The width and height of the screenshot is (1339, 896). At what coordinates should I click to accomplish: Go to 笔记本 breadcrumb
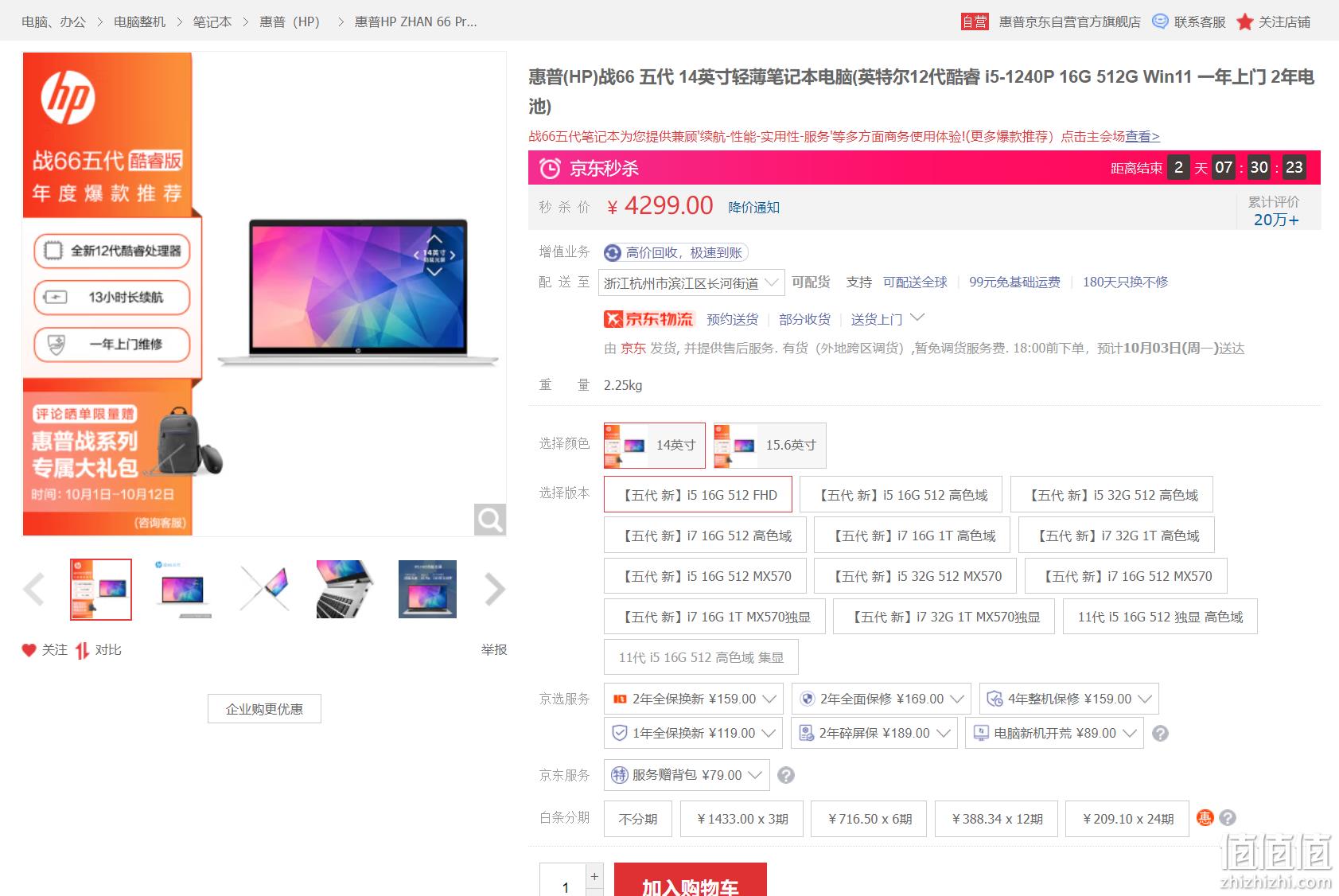coord(212,21)
